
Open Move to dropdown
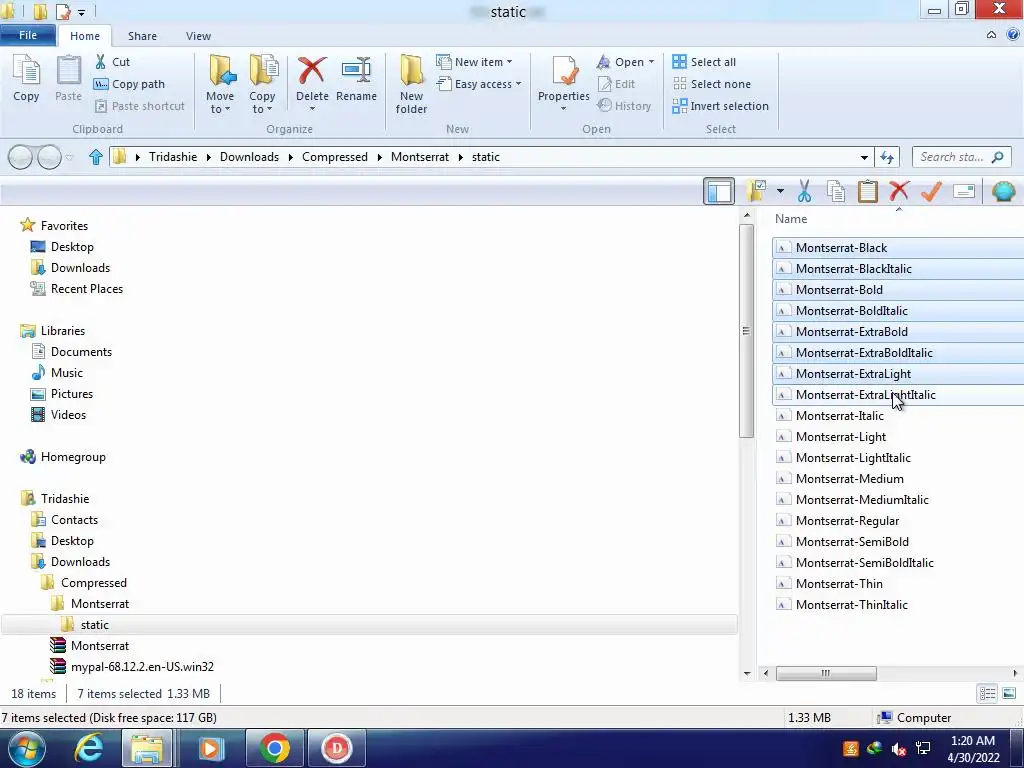coord(220,85)
